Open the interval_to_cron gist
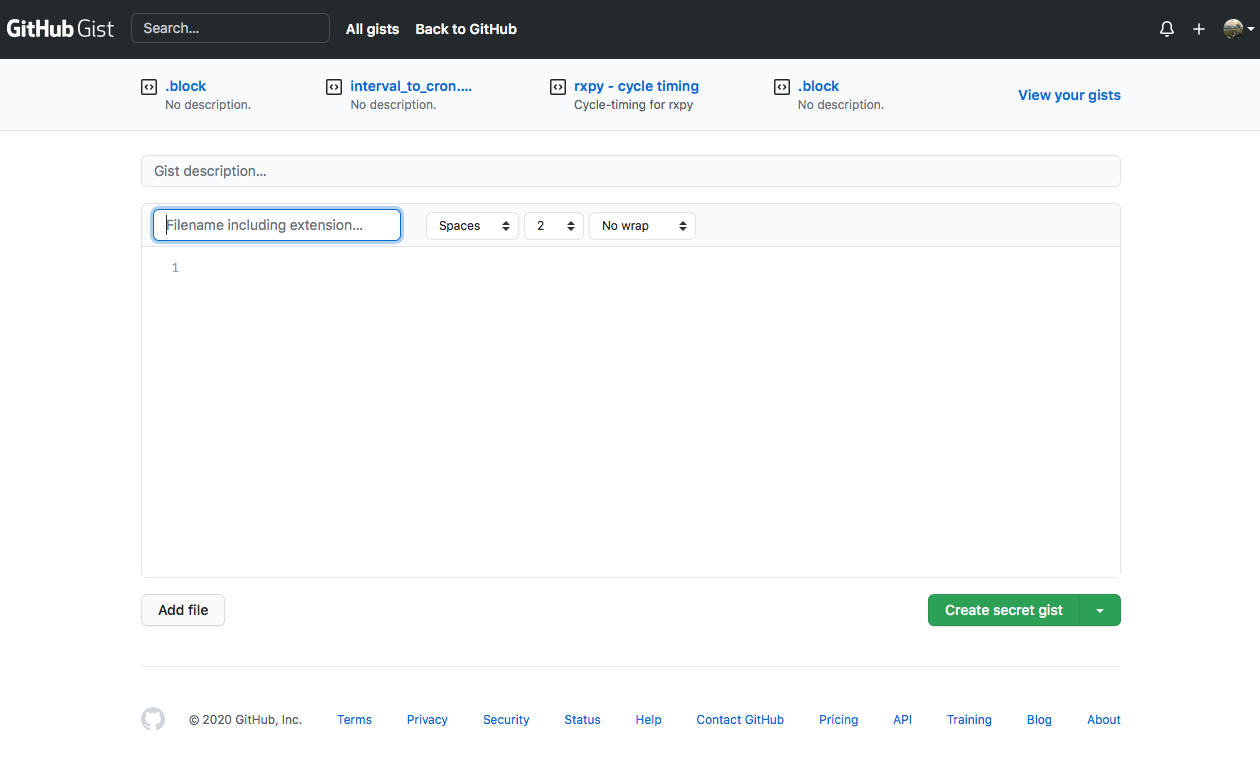This screenshot has width=1260, height=768. pyautogui.click(x=411, y=86)
